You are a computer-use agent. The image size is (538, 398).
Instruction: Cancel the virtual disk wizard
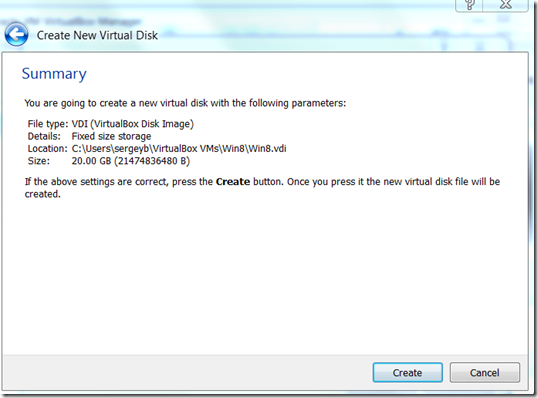click(484, 372)
